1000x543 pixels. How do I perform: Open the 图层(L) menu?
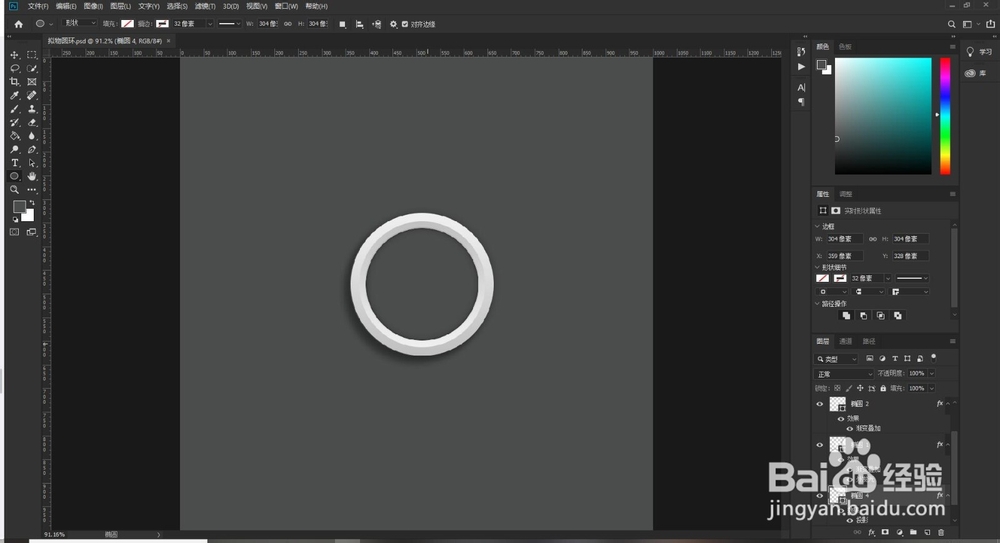pos(121,6)
